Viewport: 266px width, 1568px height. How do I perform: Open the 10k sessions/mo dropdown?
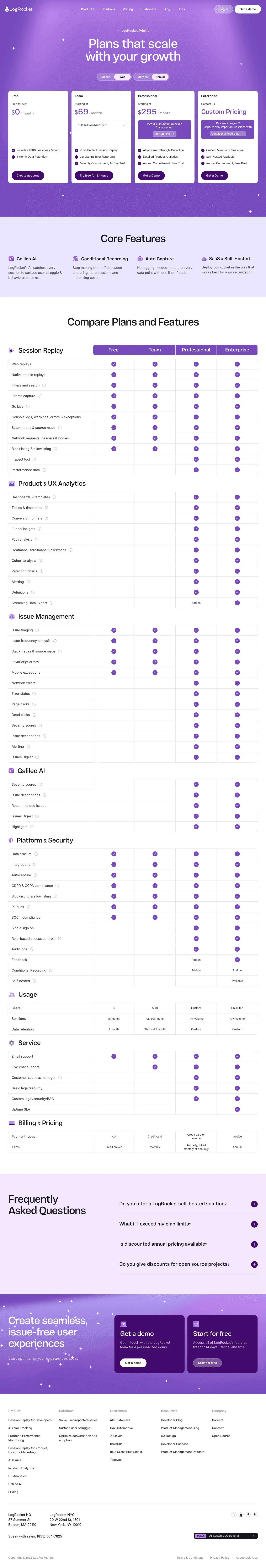[x=101, y=125]
